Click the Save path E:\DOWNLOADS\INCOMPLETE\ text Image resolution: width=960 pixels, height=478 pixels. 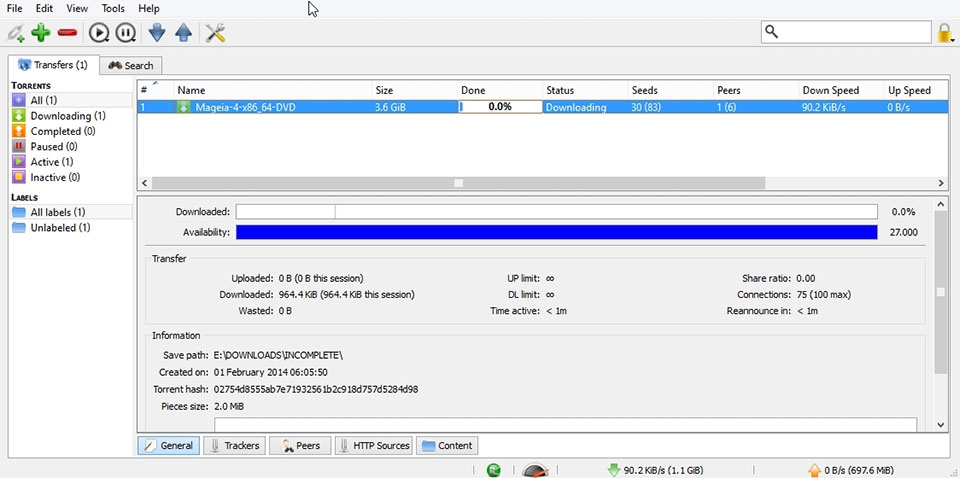tap(279, 355)
